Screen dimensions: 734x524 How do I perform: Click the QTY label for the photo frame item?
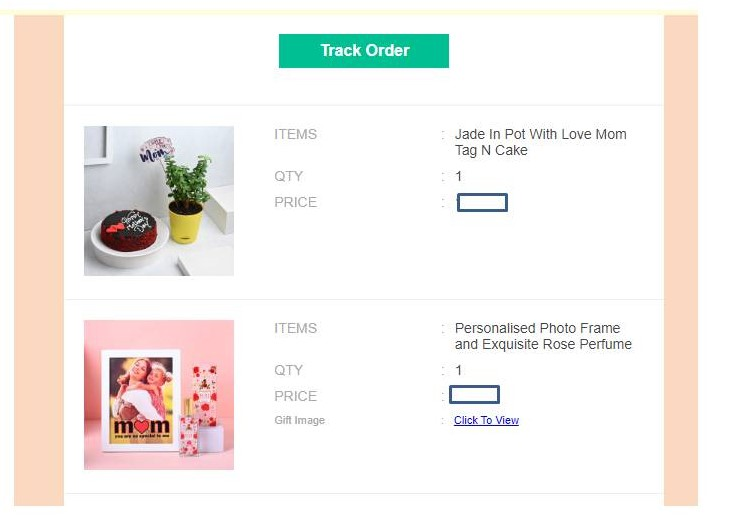(x=288, y=370)
